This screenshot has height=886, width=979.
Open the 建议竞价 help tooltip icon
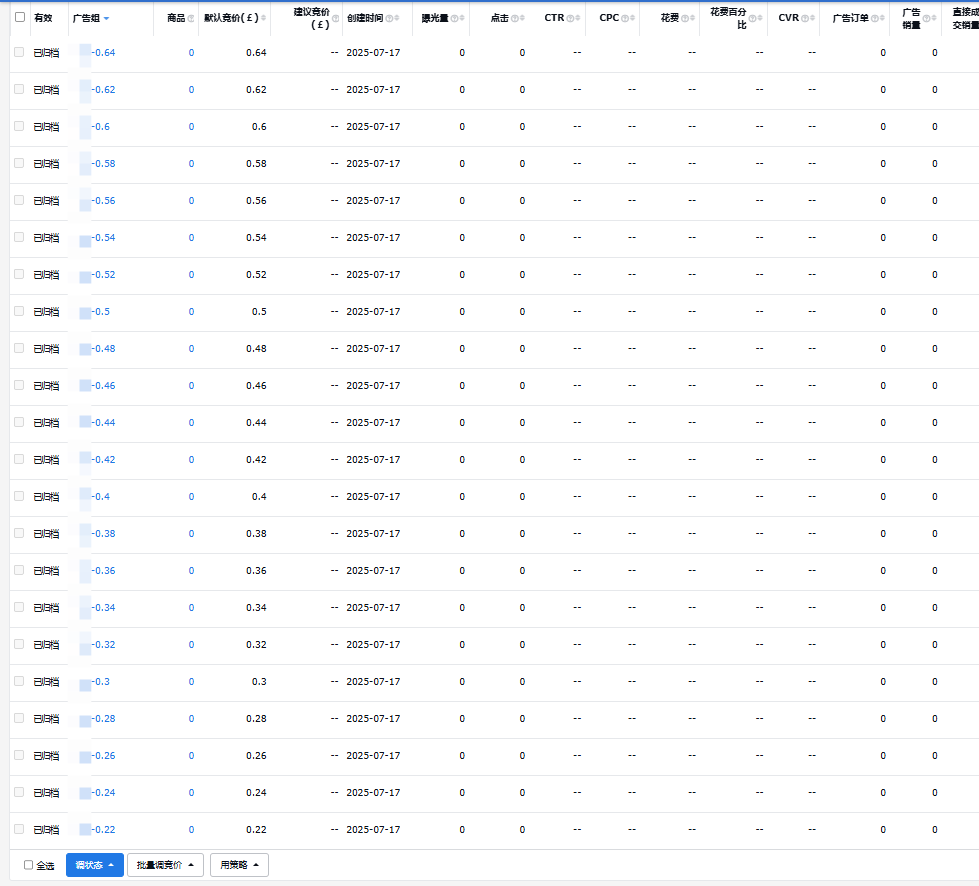335,19
